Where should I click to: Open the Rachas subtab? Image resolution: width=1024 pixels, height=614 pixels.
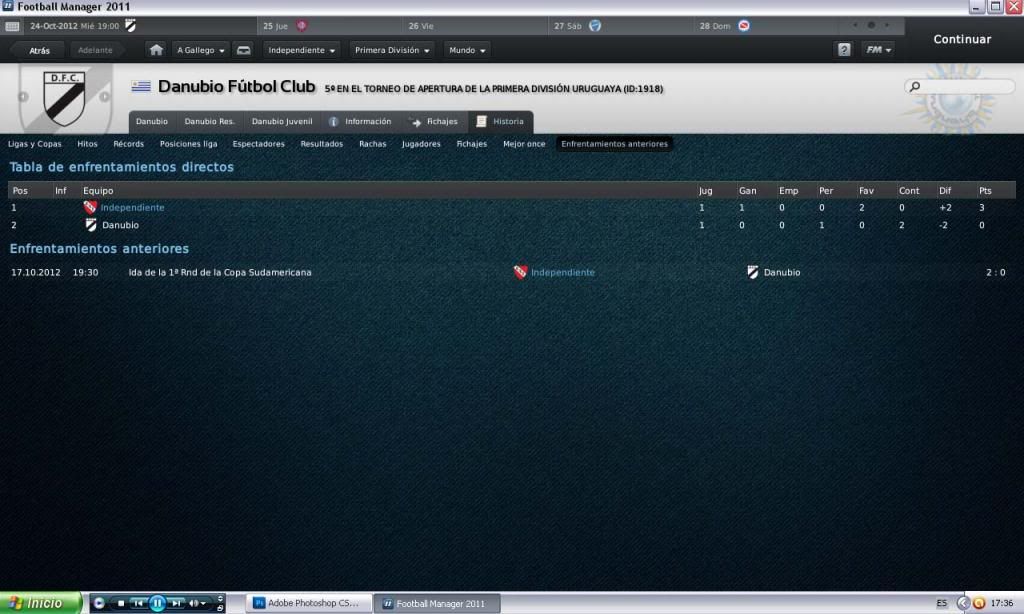click(372, 144)
